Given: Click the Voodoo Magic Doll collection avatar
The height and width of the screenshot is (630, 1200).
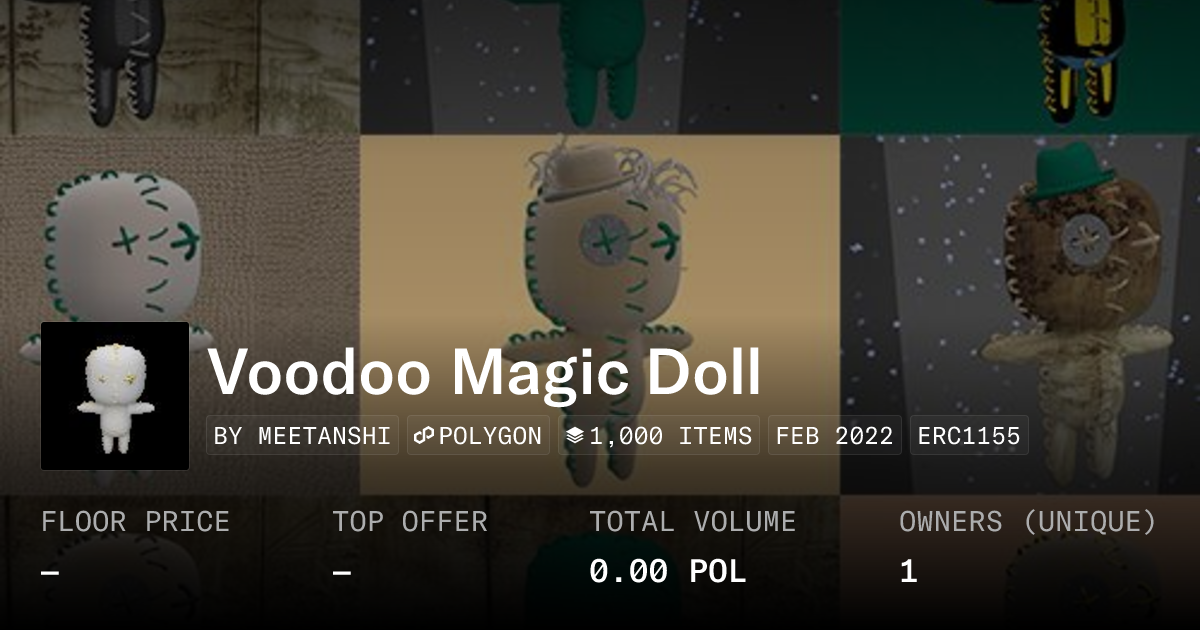Looking at the screenshot, I should click(x=115, y=396).
